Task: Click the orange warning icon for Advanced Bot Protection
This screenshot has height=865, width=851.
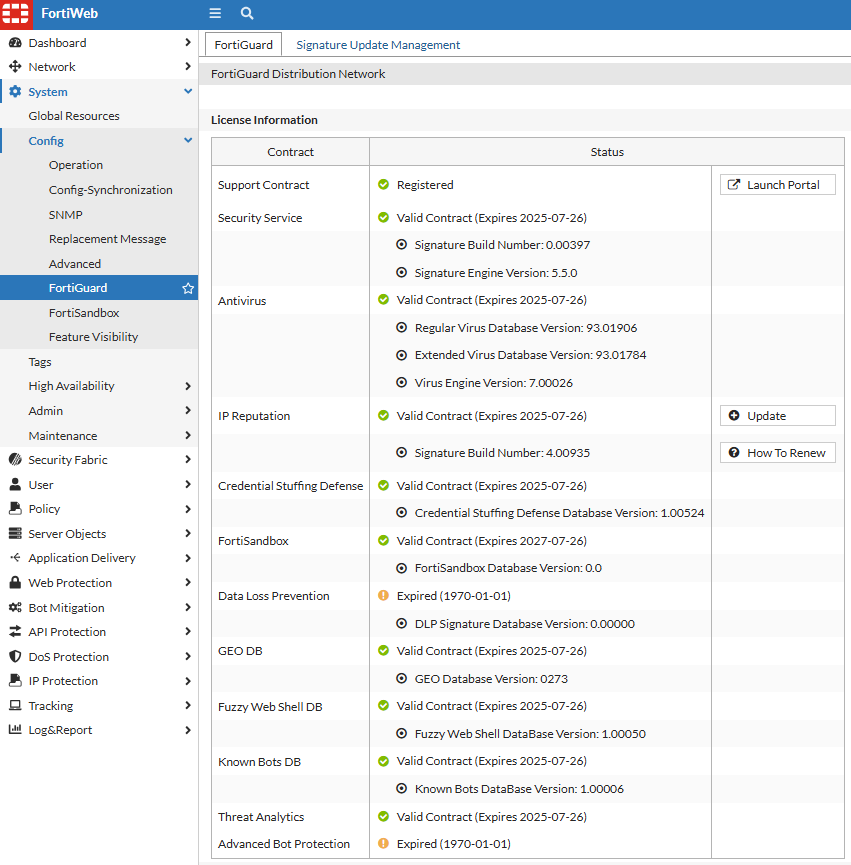Action: [383, 843]
